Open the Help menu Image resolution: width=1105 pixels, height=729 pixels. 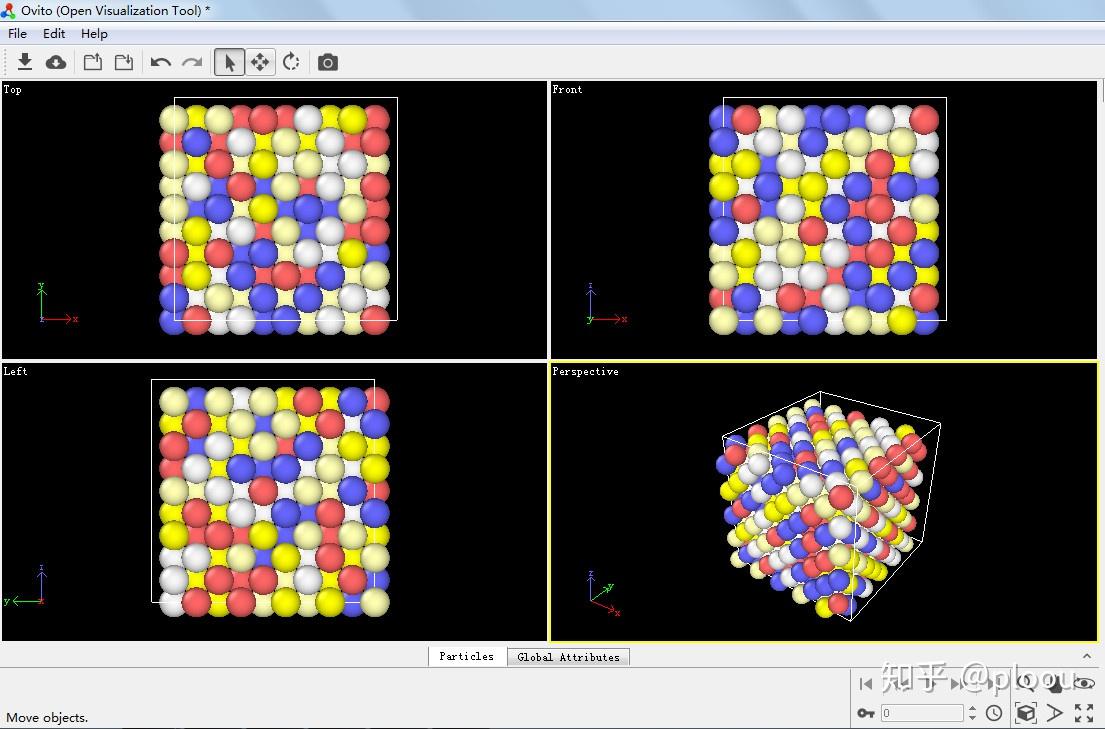(94, 33)
